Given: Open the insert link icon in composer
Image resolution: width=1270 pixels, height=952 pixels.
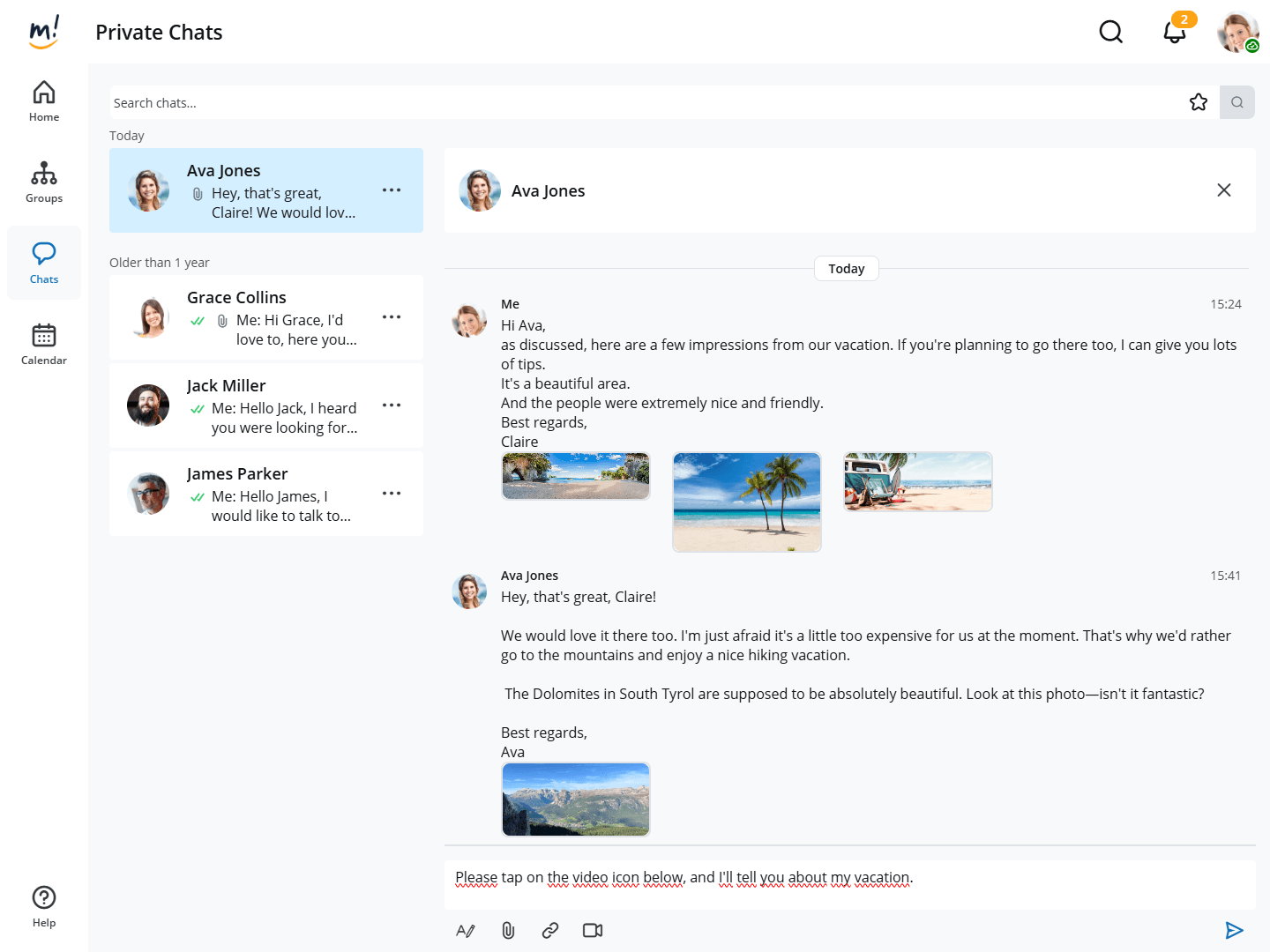Looking at the screenshot, I should 550,930.
